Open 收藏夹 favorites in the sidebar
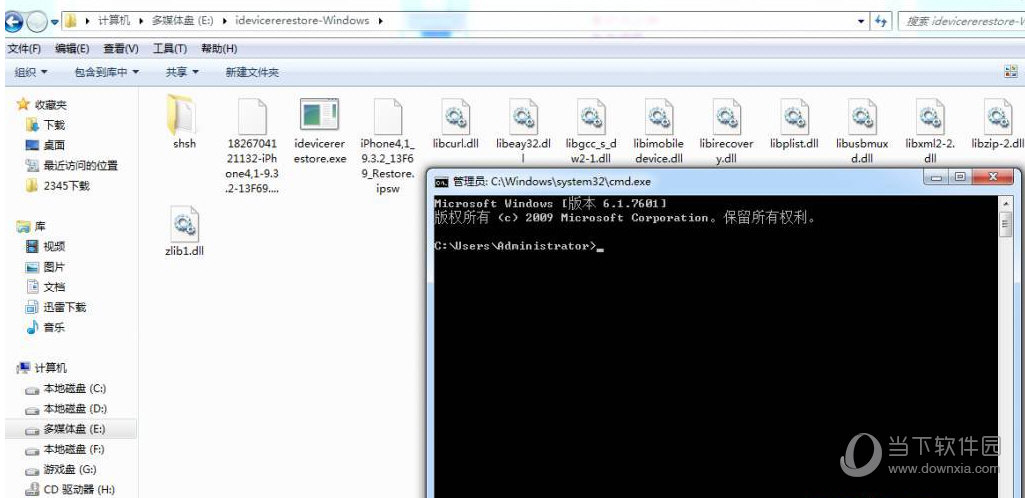Screen dimensions: 1025x498 coord(42,105)
